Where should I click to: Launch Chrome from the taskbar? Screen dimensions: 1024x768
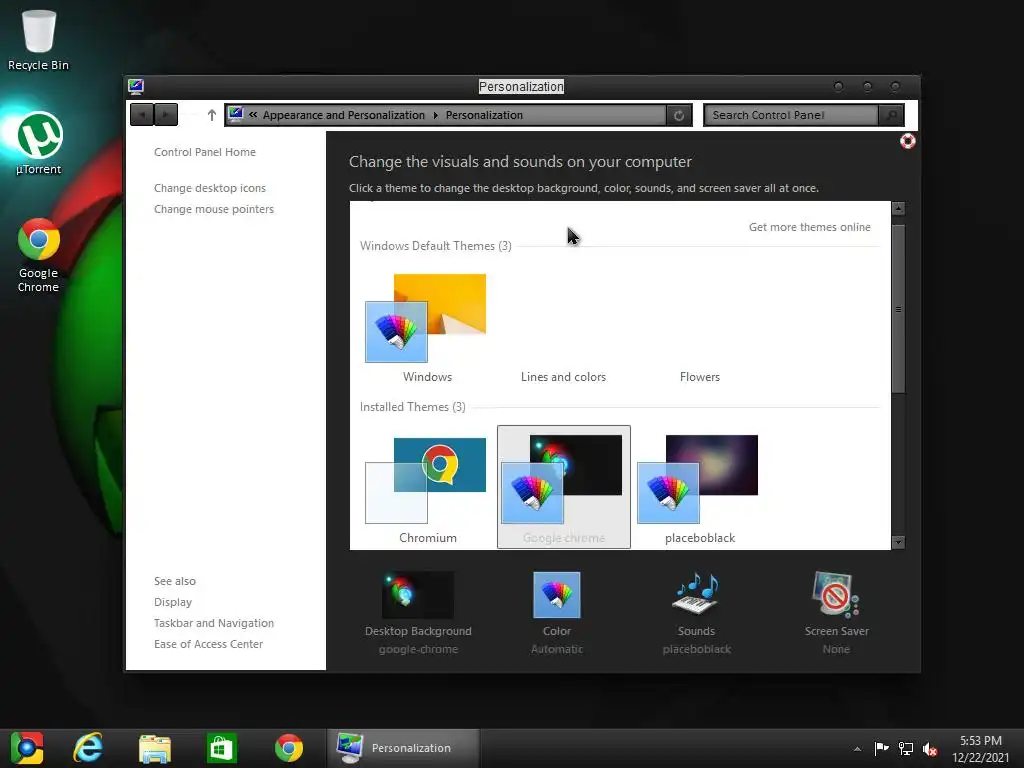(289, 748)
